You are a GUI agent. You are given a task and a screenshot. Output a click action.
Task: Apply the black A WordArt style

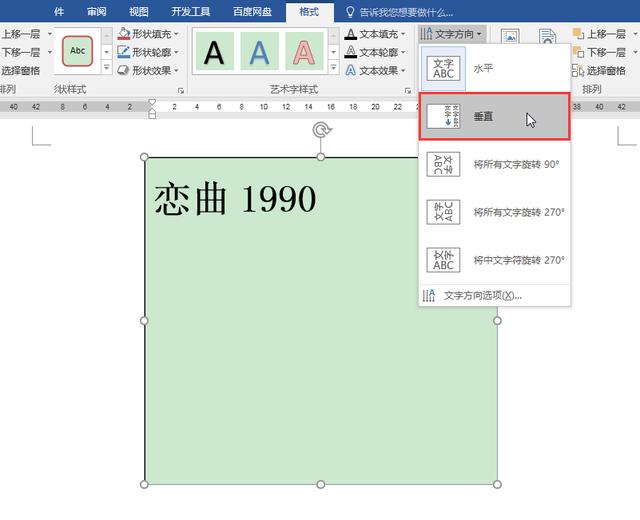pyautogui.click(x=215, y=52)
